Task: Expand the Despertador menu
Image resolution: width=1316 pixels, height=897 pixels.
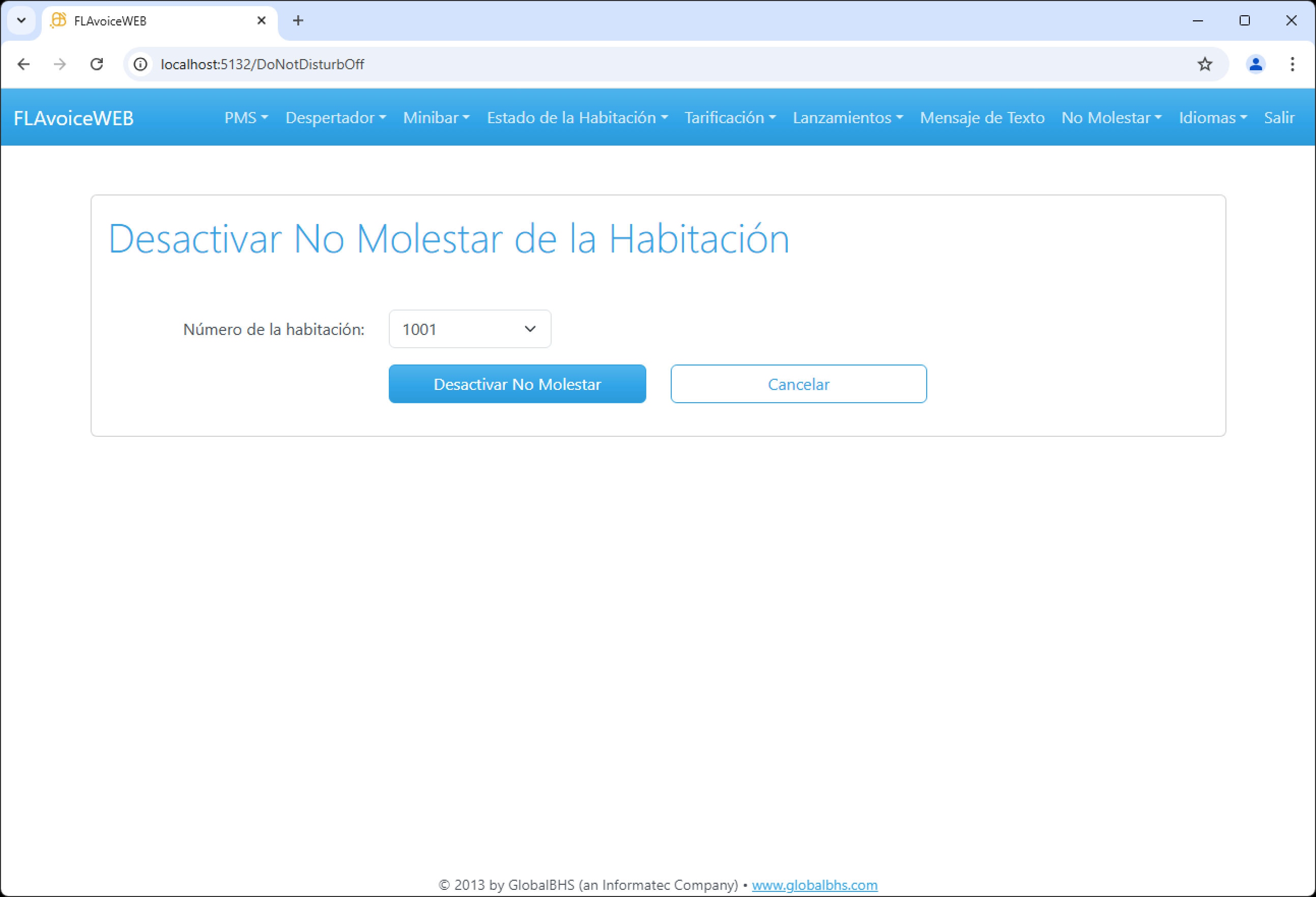Action: 335,117
